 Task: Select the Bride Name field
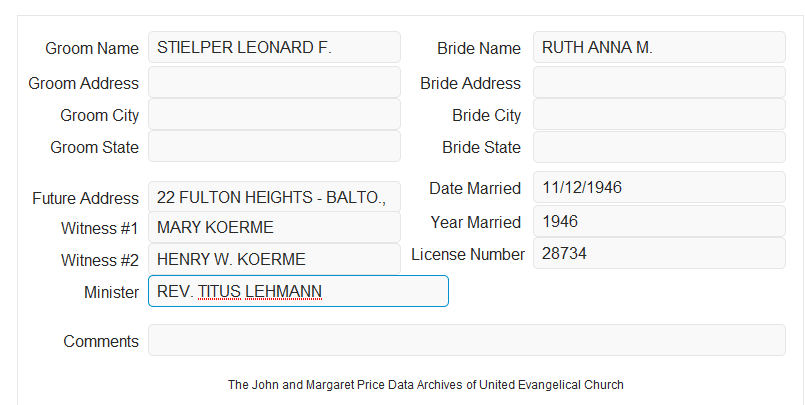pyautogui.click(x=659, y=47)
